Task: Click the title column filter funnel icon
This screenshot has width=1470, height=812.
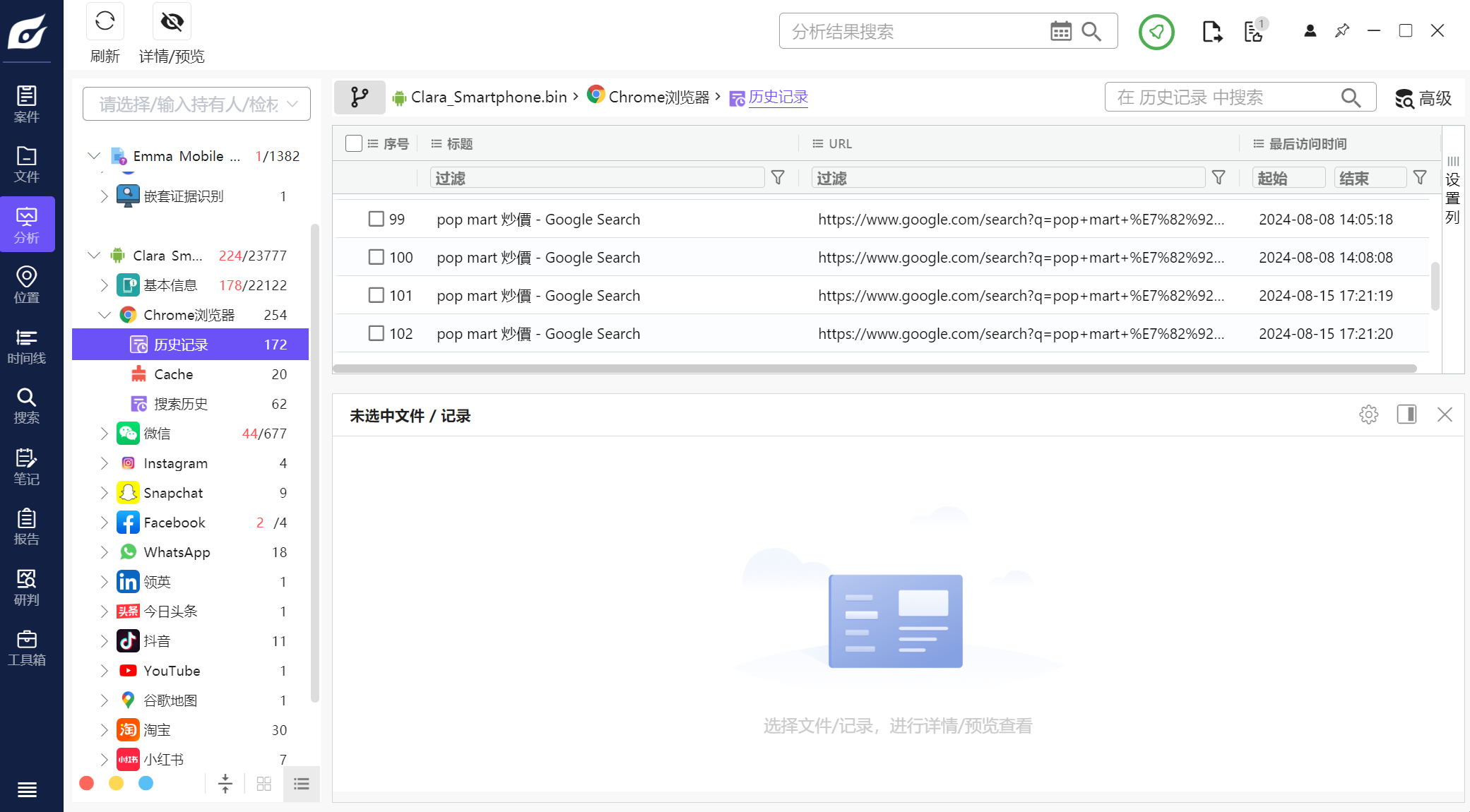Action: click(778, 178)
